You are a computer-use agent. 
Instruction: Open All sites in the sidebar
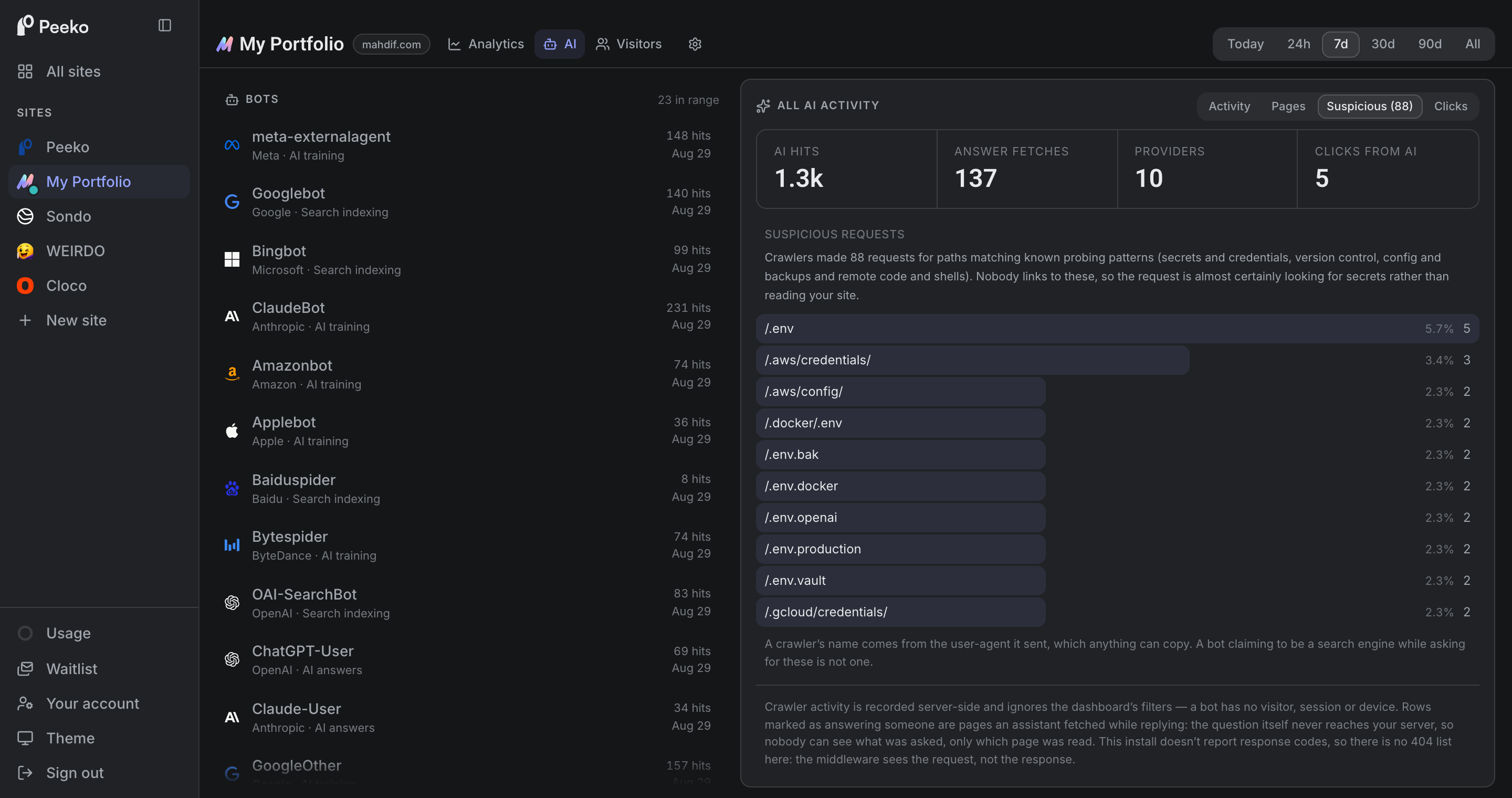(99, 71)
